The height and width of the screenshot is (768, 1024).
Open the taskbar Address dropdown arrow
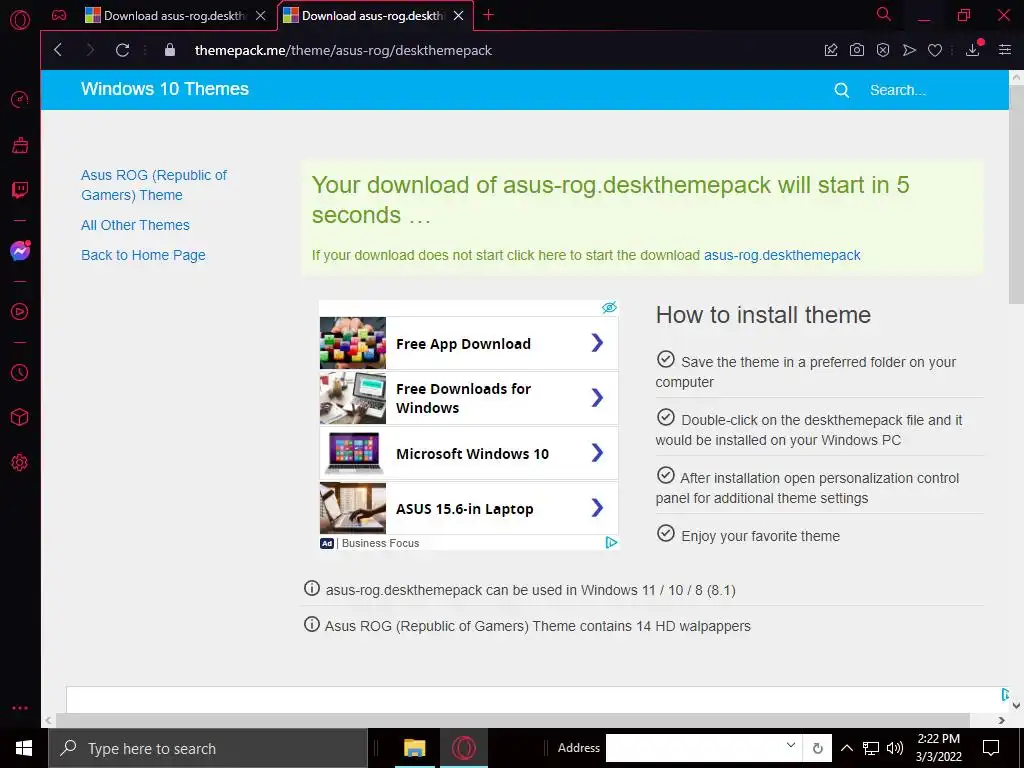click(791, 746)
